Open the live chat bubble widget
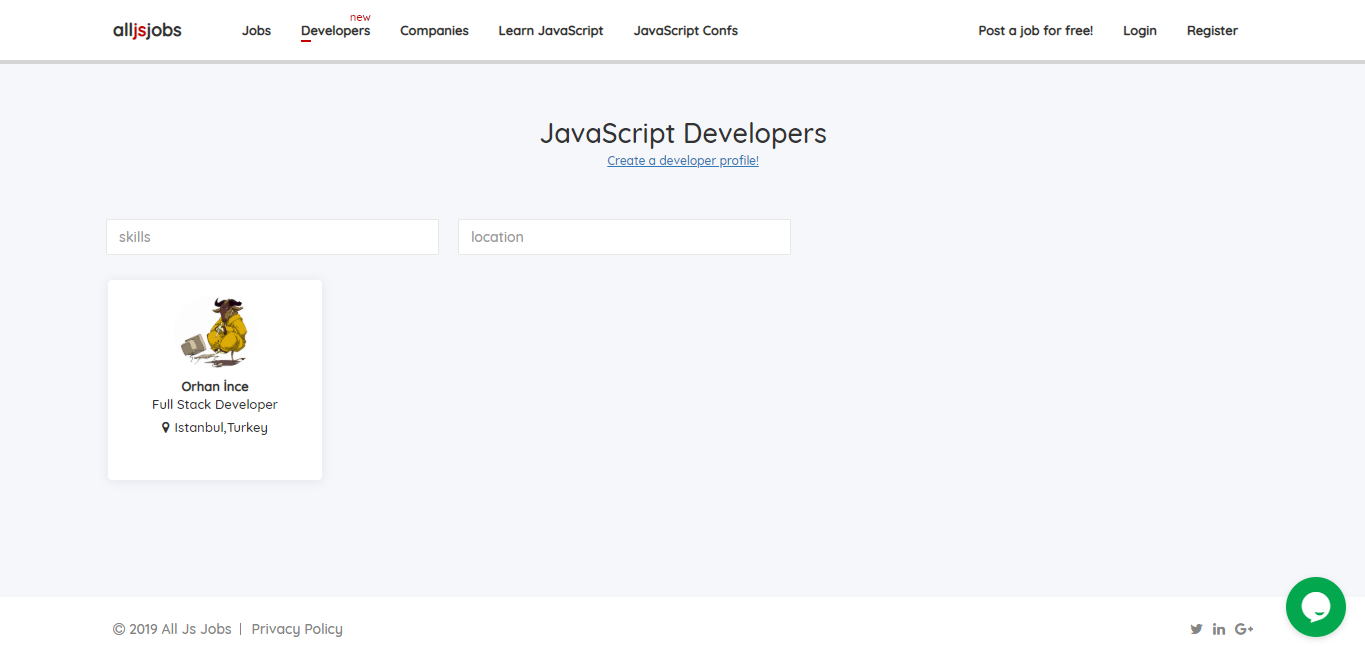Image resolution: width=1365 pixels, height=656 pixels. [1315, 606]
